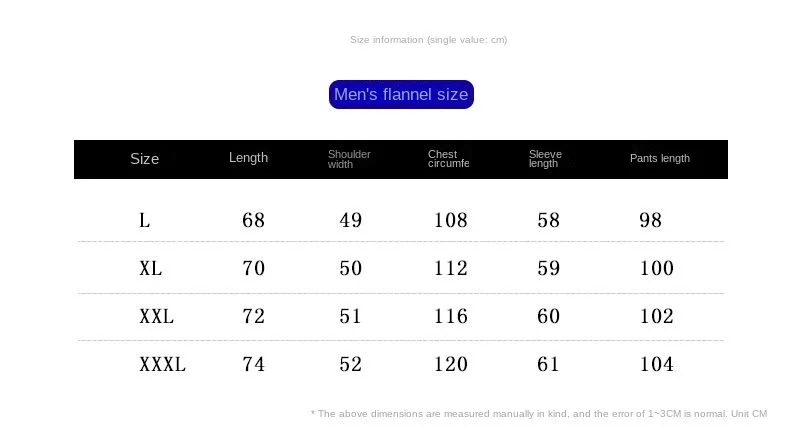
Task: Click the Men's flannel size button
Action: tap(401, 94)
